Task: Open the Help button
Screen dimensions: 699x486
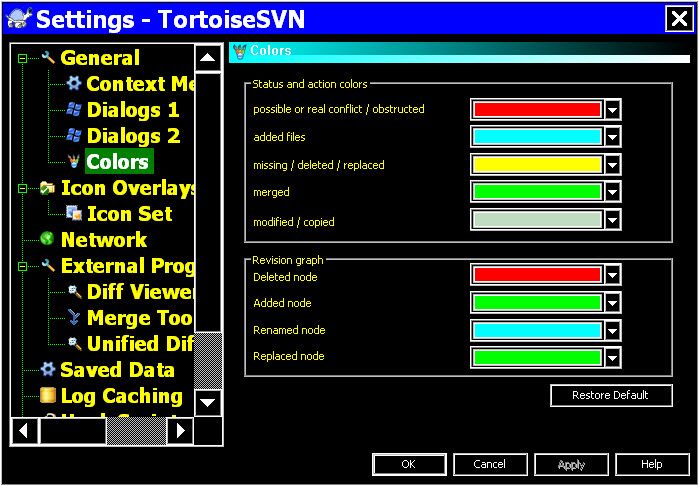Action: click(652, 465)
